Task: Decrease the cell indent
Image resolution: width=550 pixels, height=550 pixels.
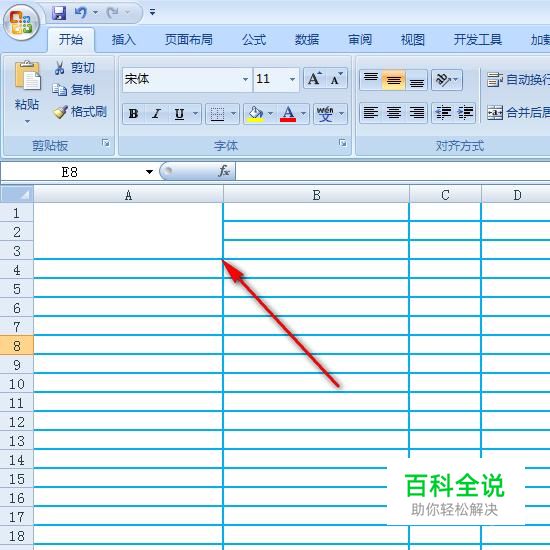Action: tap(443, 113)
